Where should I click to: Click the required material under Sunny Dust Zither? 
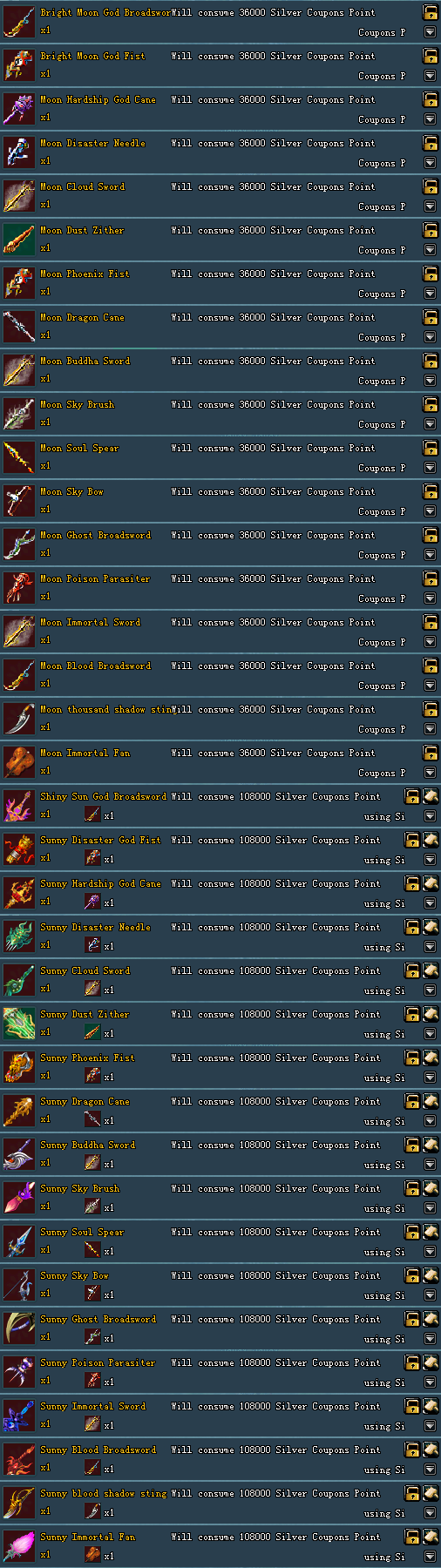(x=92, y=1032)
